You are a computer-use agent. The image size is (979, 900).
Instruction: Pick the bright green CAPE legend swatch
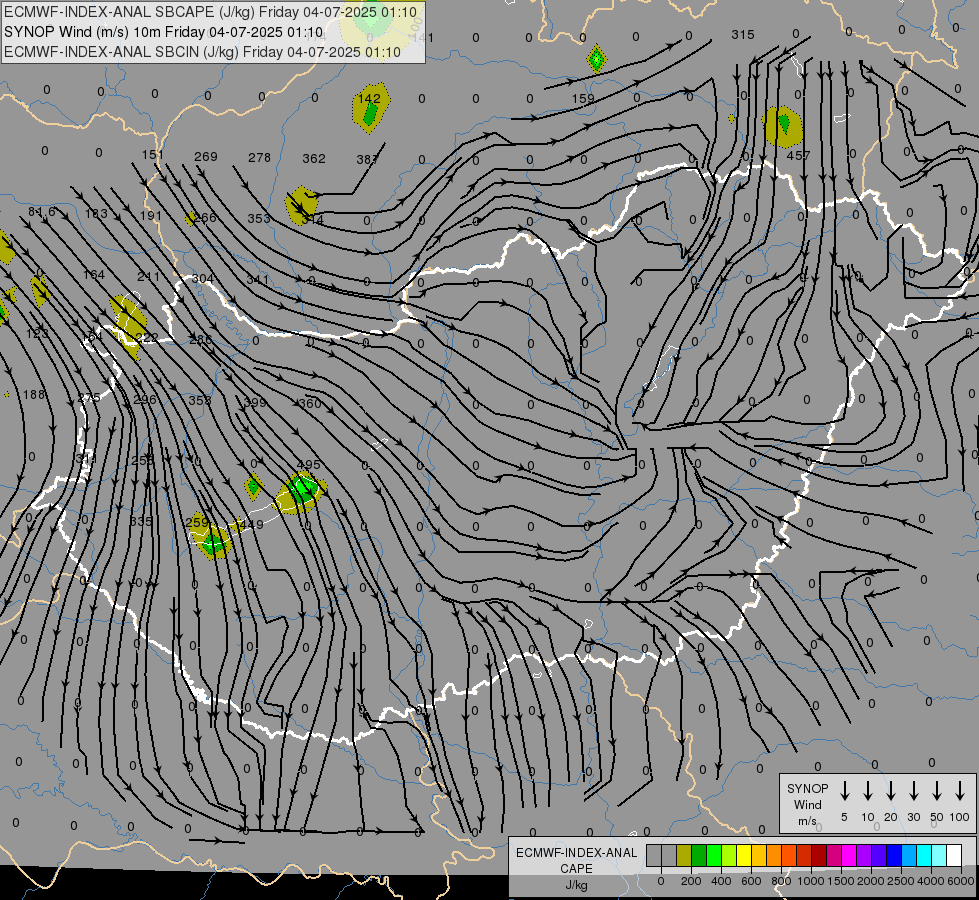pos(714,856)
